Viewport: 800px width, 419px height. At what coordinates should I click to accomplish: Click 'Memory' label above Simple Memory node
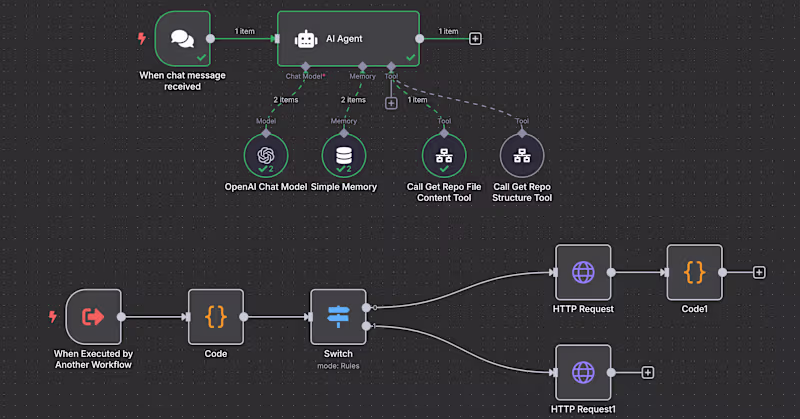click(x=344, y=121)
